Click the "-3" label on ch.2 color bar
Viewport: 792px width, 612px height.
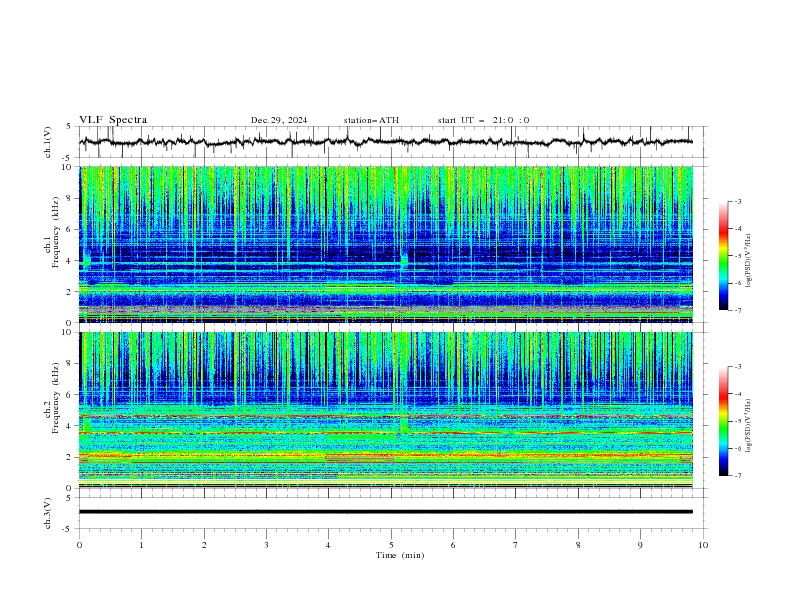point(737,367)
